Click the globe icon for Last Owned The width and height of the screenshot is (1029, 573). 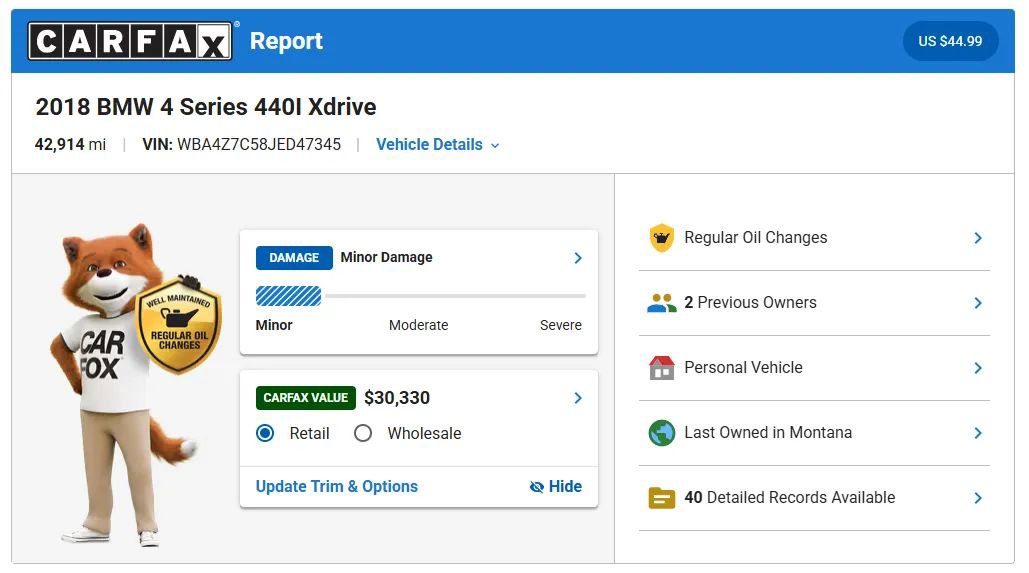[662, 433]
